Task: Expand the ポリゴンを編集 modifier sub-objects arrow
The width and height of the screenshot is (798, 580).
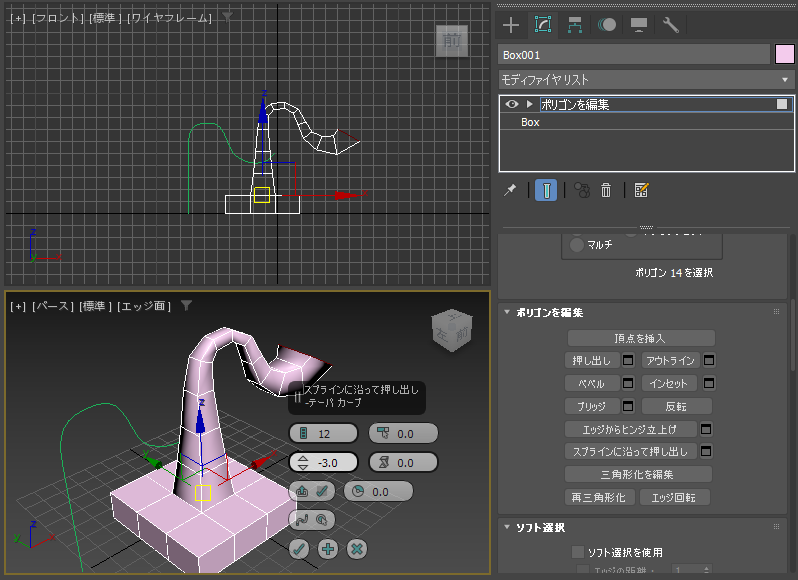Action: 529,104
